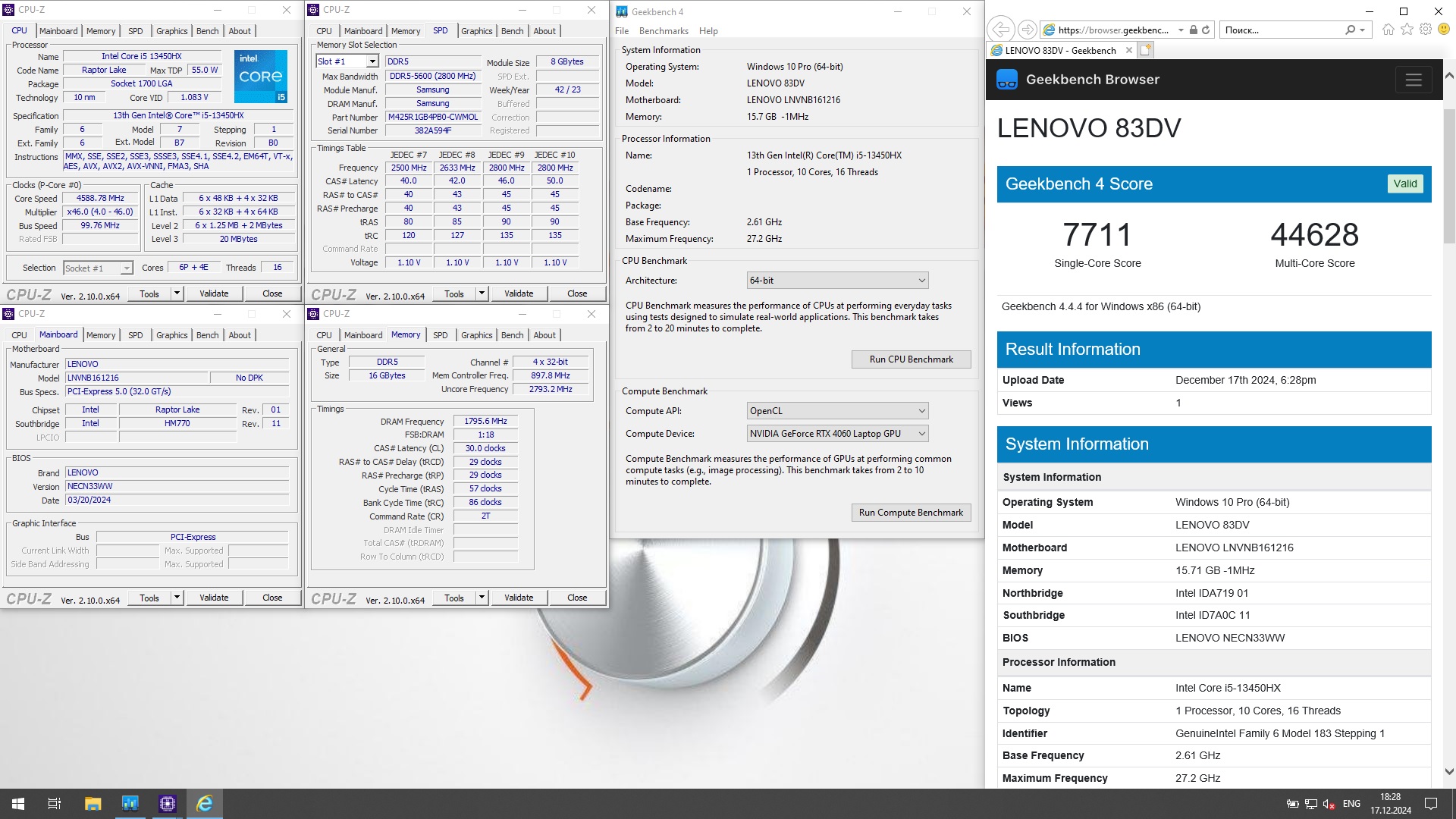Click the scrollbar up arrow in browser

point(1449,76)
